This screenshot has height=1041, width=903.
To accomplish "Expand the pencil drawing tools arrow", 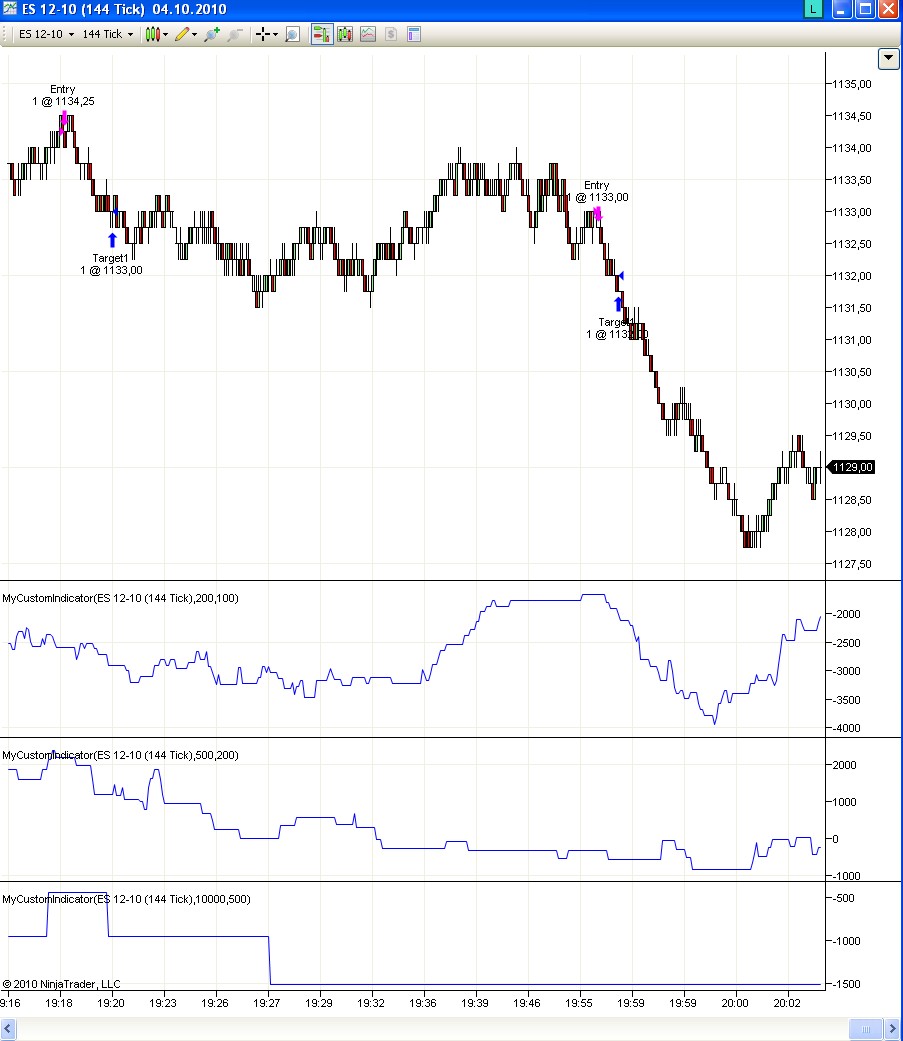I will coord(194,34).
